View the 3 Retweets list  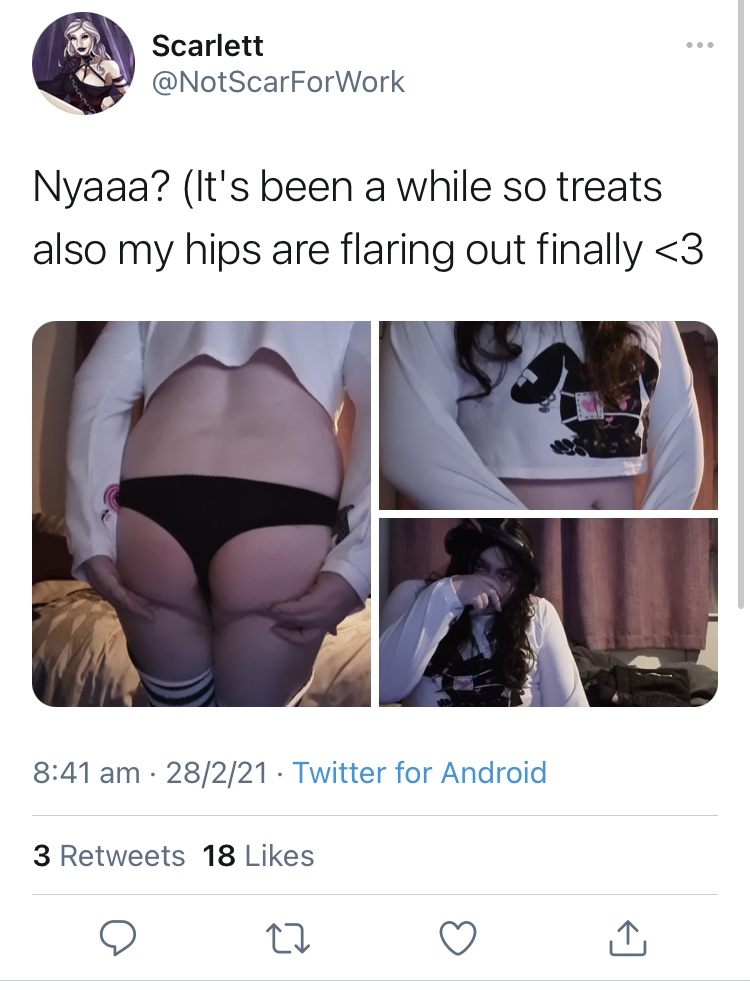pos(109,856)
